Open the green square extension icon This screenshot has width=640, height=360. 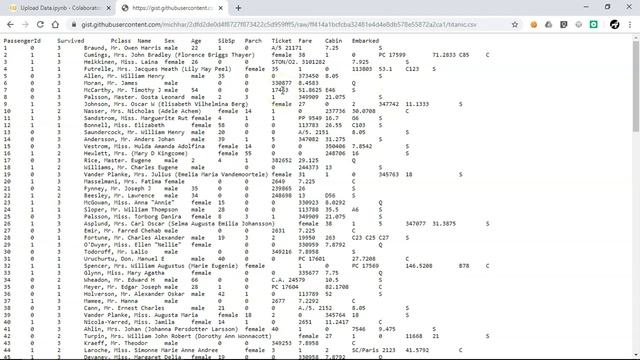(x=593, y=24)
